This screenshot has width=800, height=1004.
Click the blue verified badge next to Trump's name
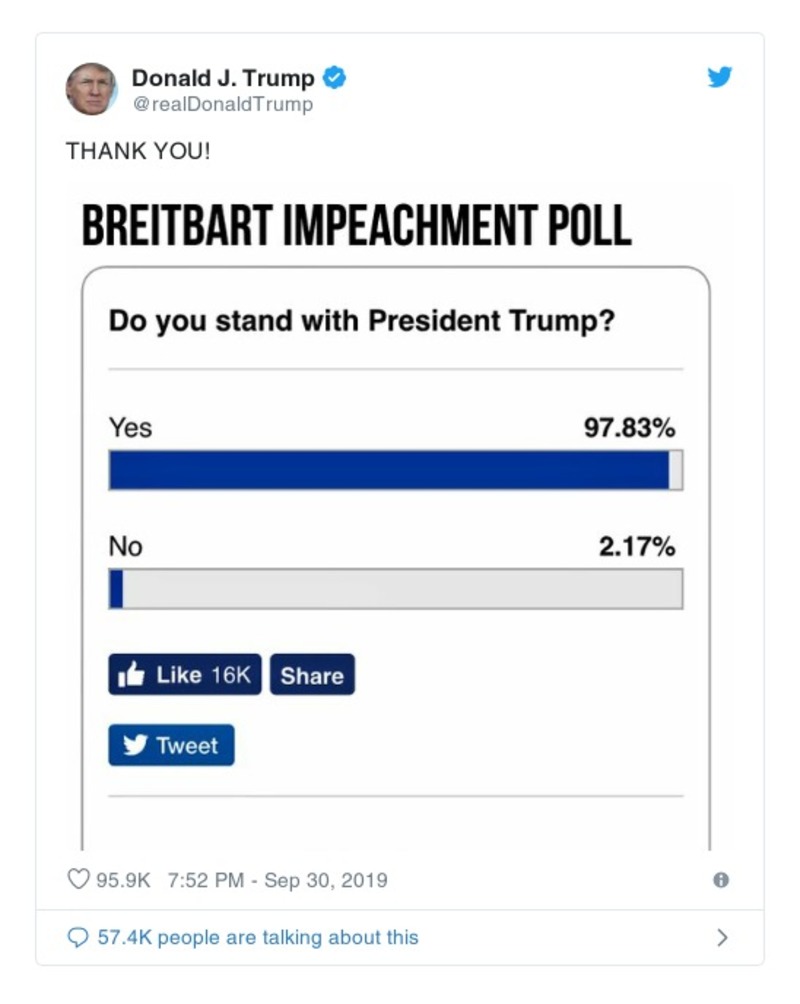click(332, 76)
